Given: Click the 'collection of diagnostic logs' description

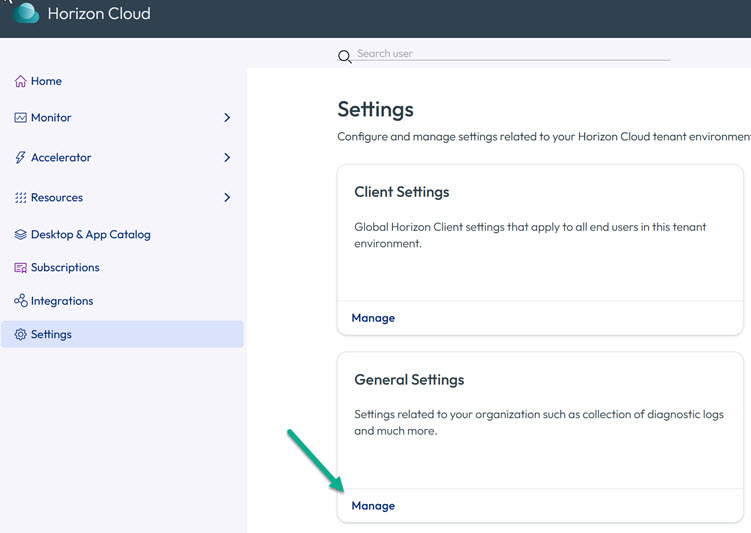Looking at the screenshot, I should [539, 422].
